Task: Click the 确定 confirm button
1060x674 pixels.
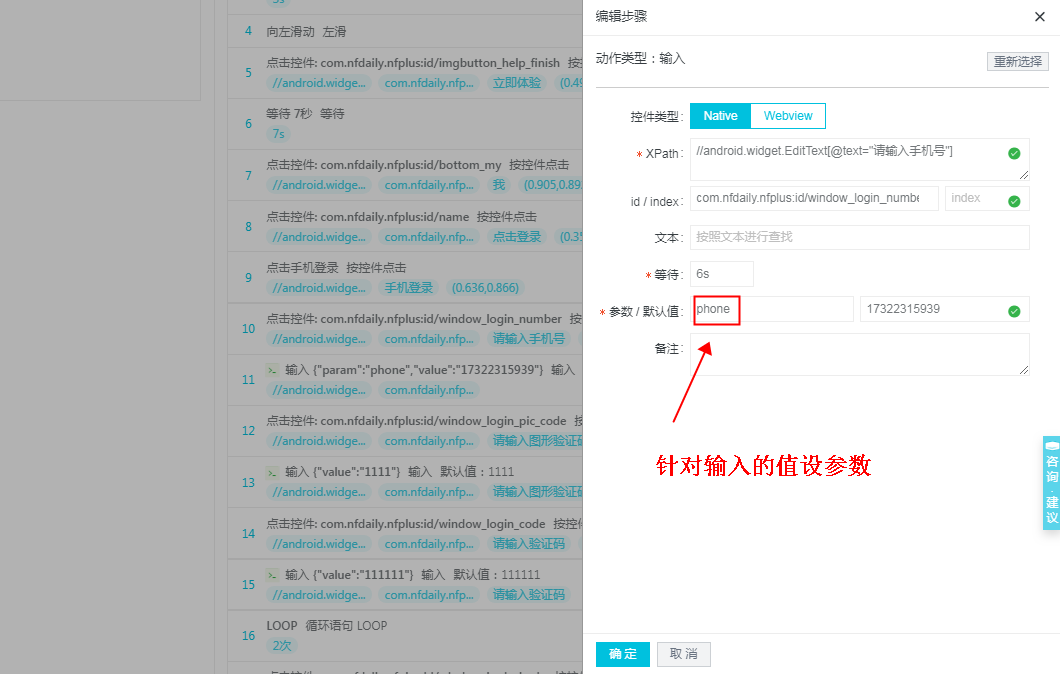Action: 622,654
